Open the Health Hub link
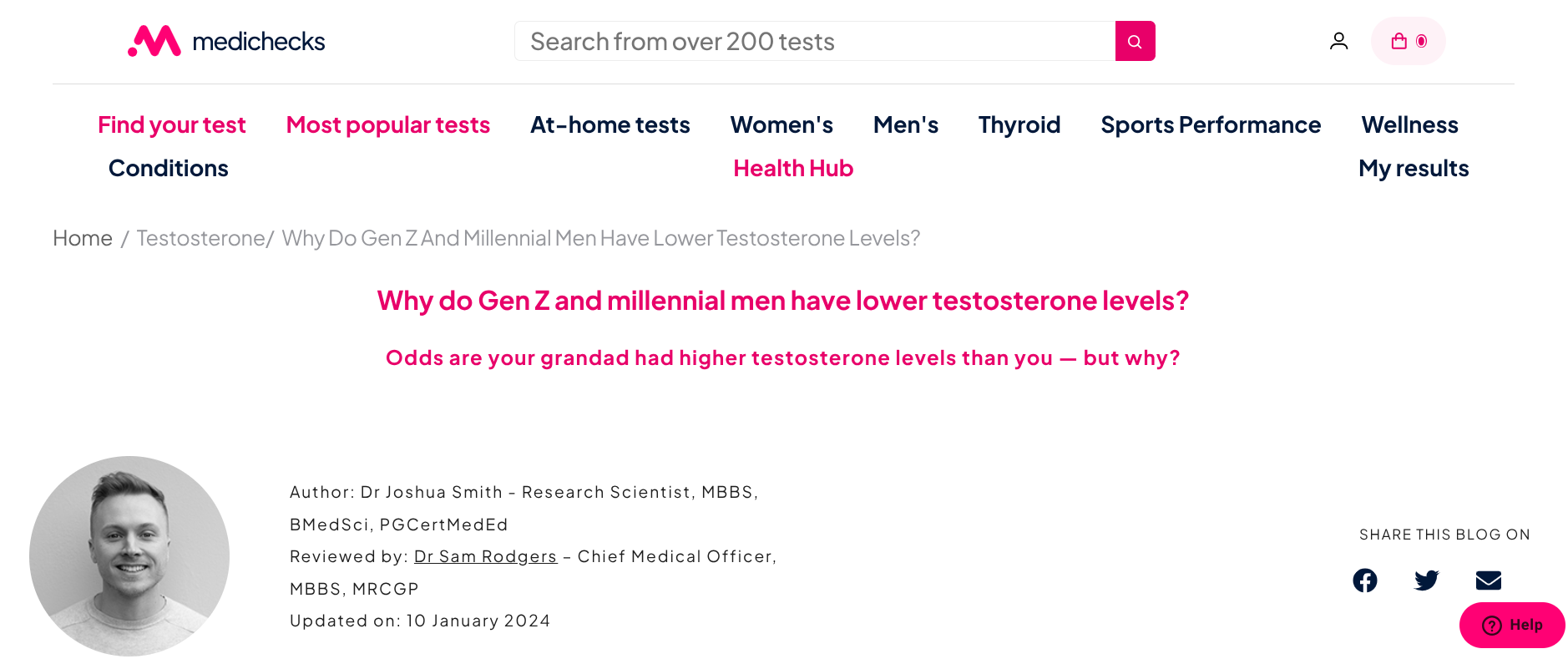 point(793,168)
